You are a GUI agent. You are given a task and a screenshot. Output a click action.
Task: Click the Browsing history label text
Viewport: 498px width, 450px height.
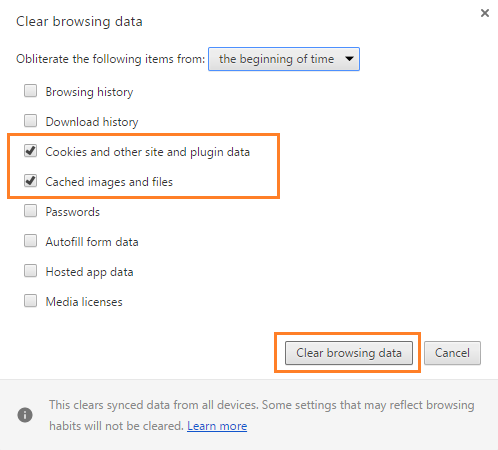(89, 92)
